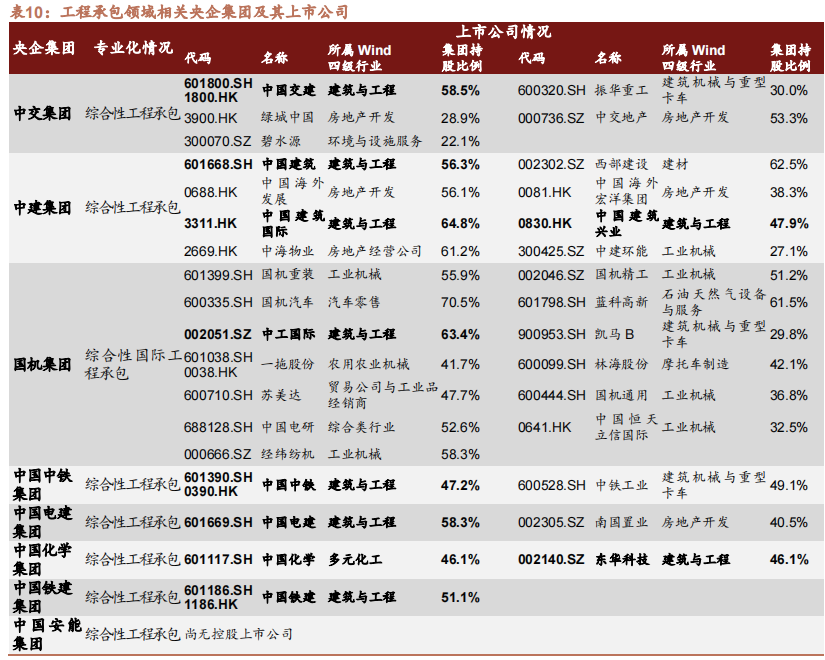This screenshot has height=660, width=825.
Task: Click code 300425.SZ
Action: [x=551, y=251]
